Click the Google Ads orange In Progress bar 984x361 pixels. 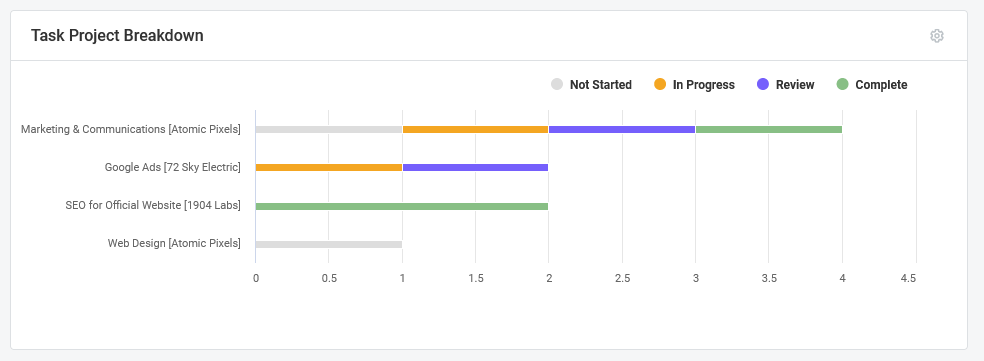click(329, 168)
